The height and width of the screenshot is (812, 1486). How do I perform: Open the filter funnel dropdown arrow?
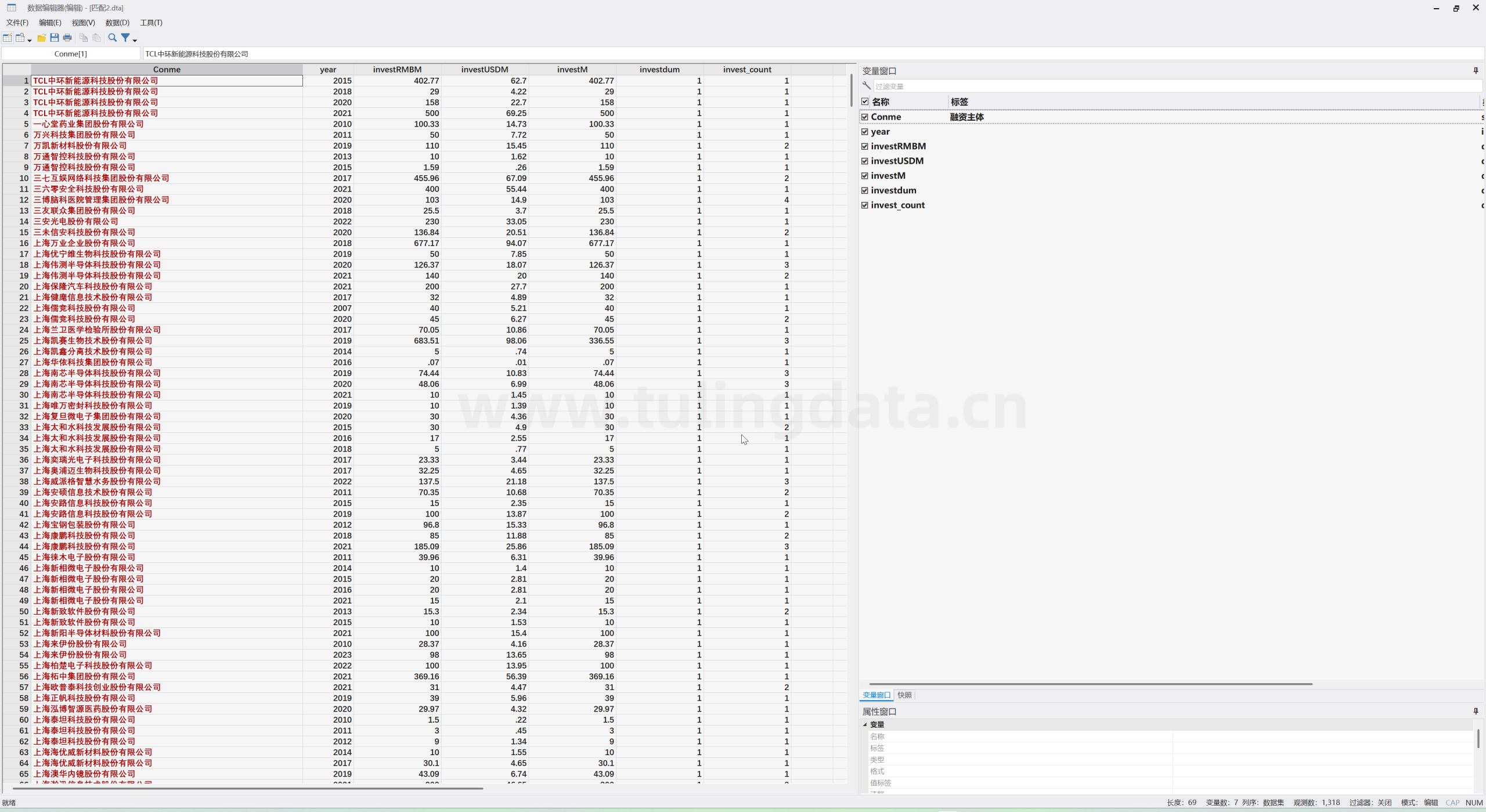pos(135,39)
